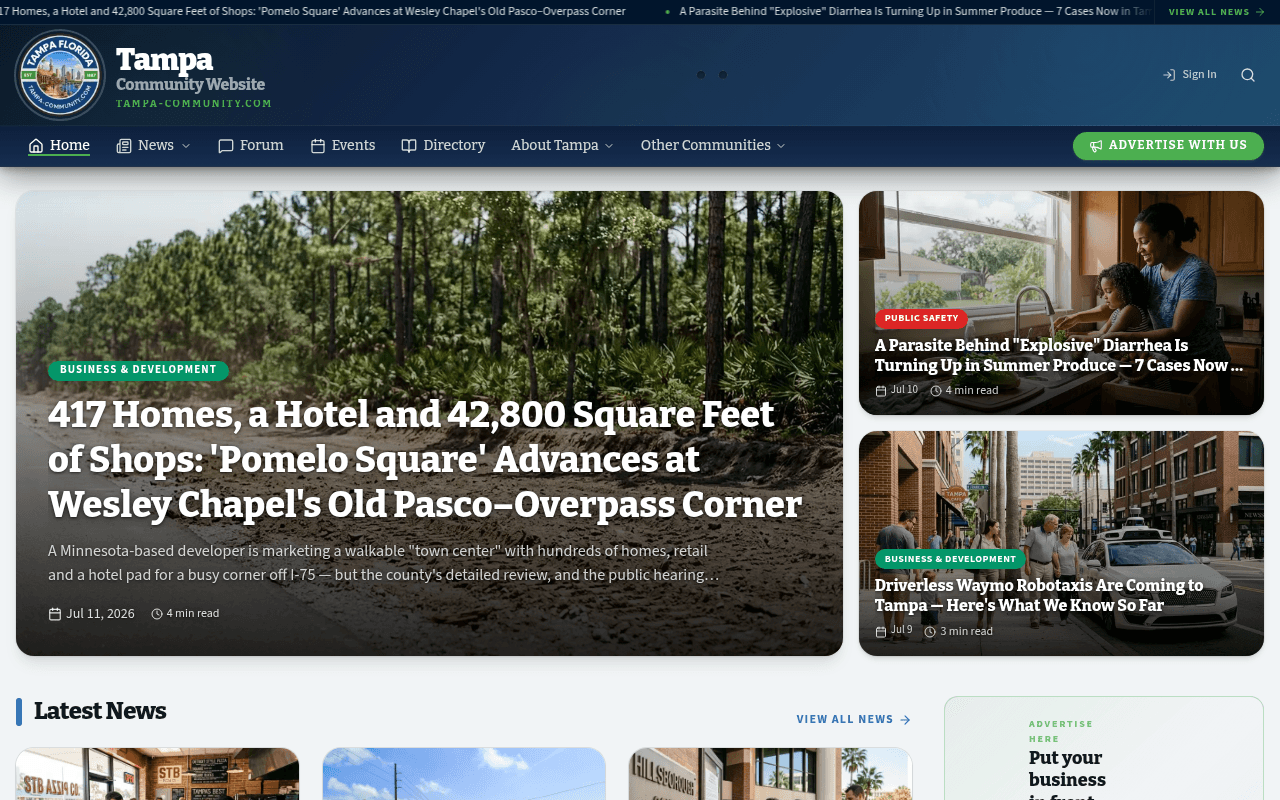Open the Events page
Screen dimensions: 1280x800
[x=343, y=146]
